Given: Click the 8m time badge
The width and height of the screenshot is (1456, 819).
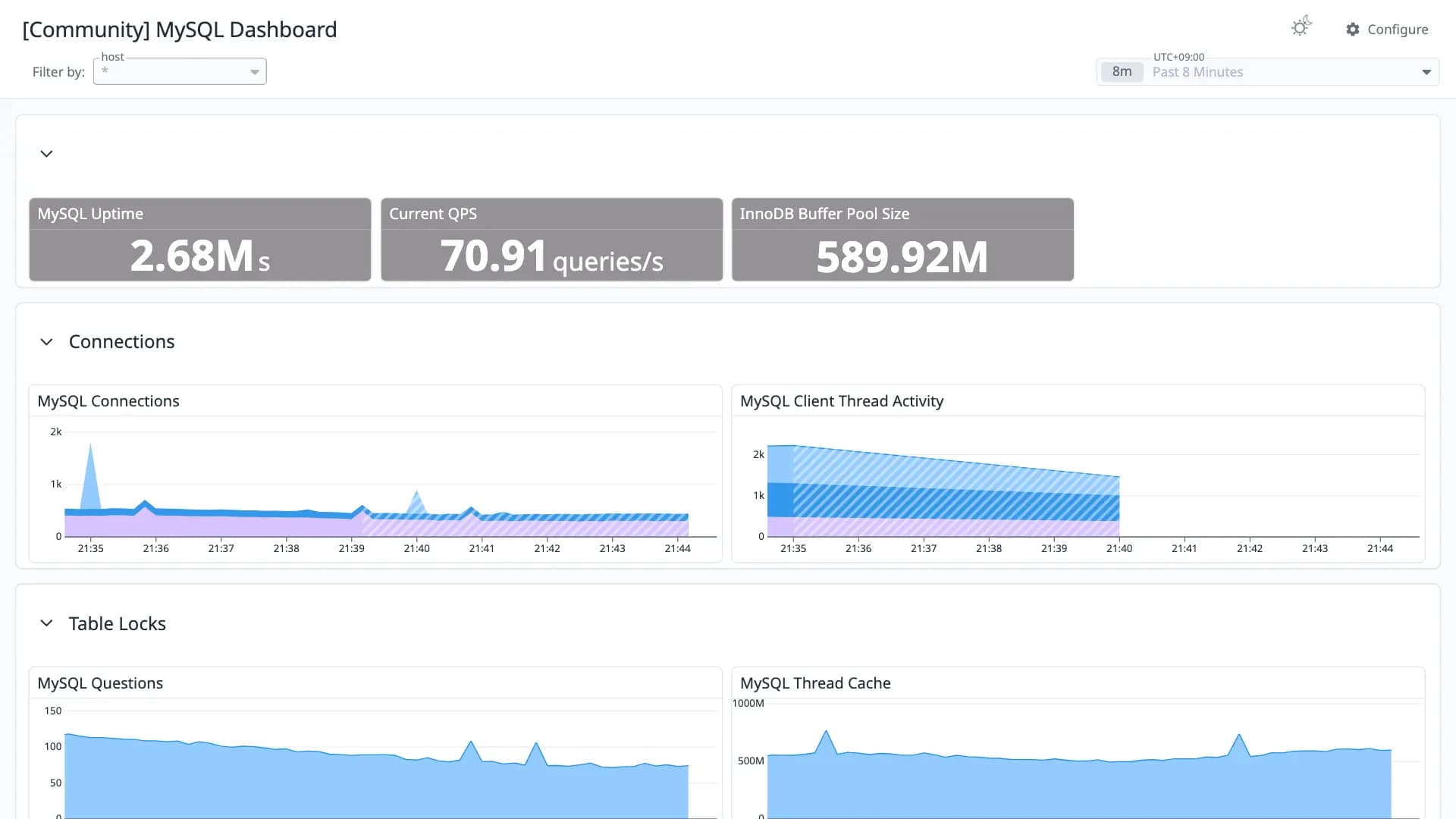Looking at the screenshot, I should pyautogui.click(x=1122, y=72).
